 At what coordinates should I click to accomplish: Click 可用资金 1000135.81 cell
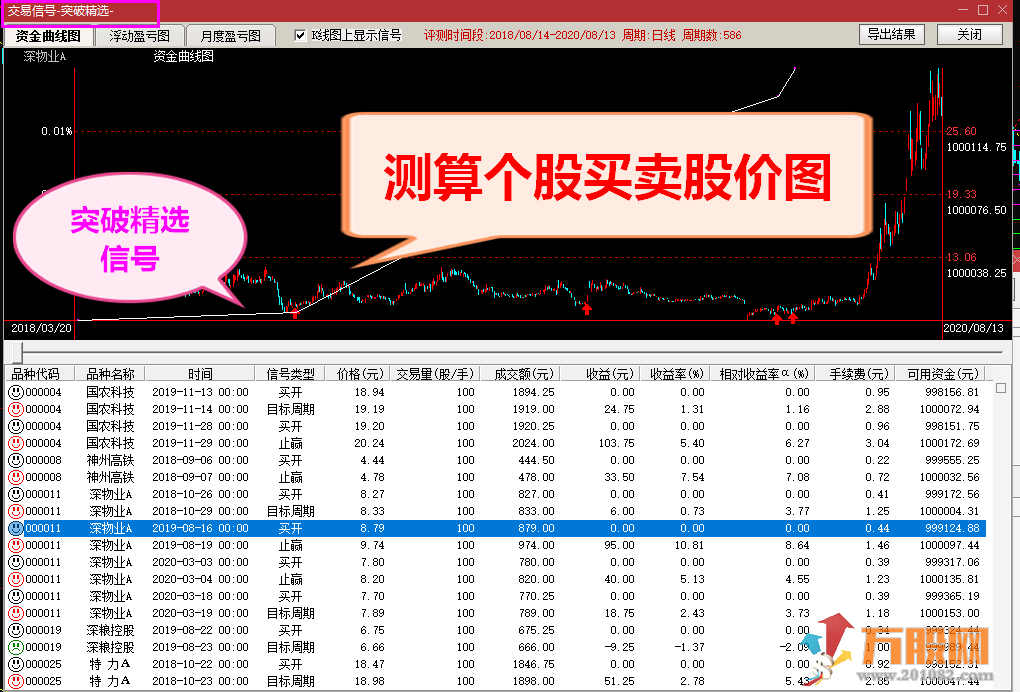click(x=949, y=579)
